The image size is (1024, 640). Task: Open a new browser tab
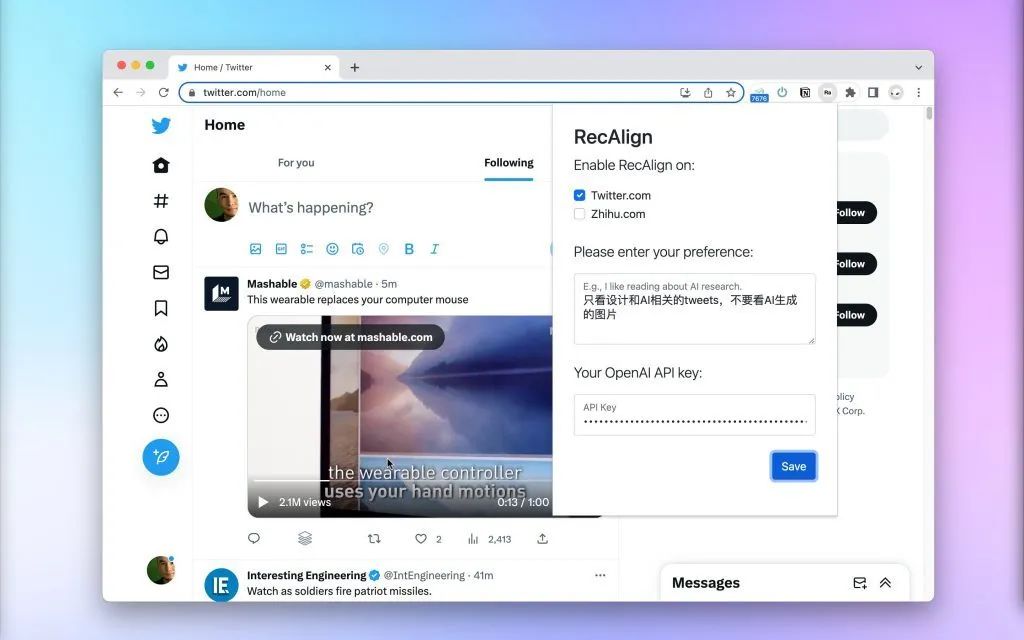coord(355,67)
